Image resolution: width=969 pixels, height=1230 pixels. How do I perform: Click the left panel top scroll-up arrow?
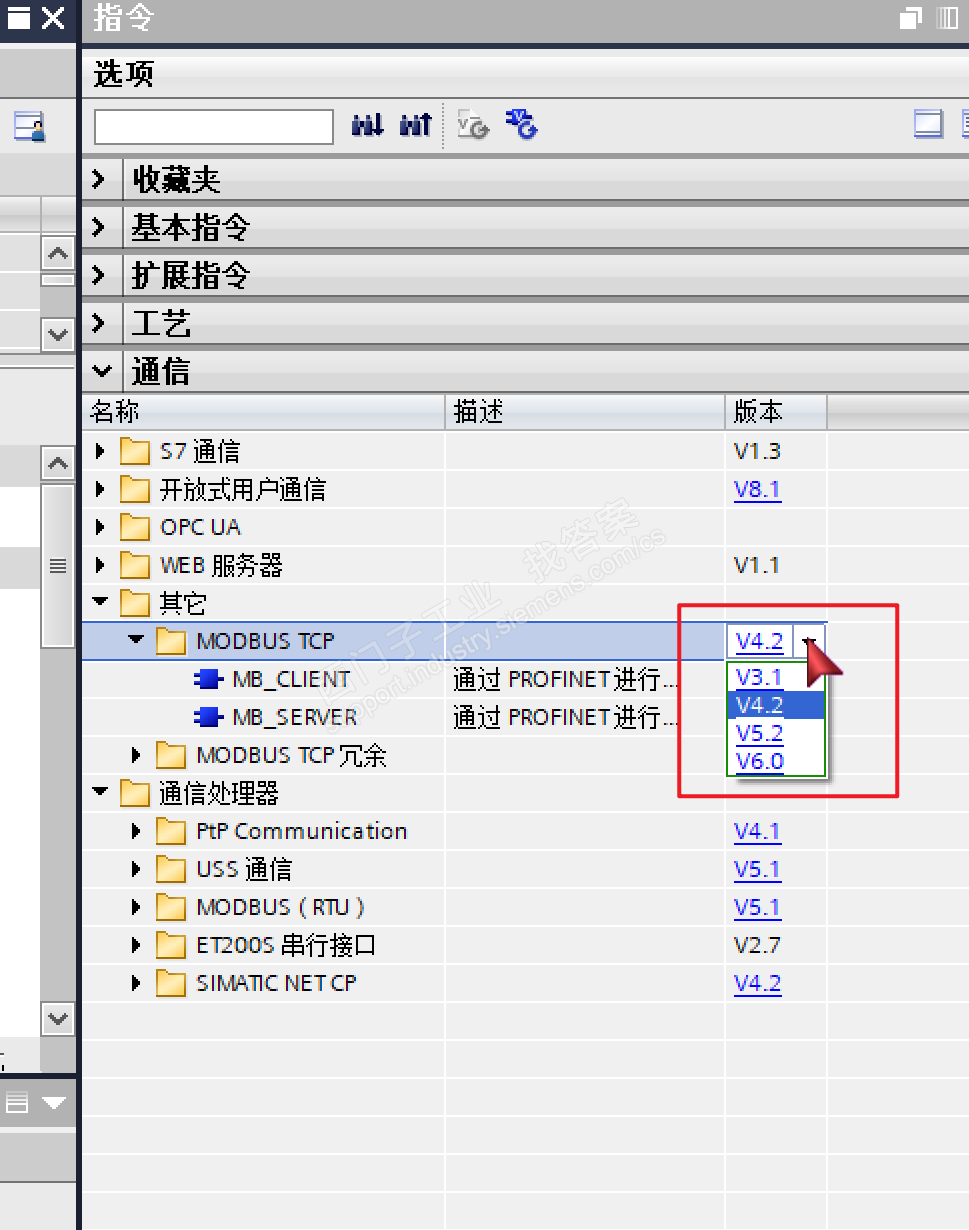click(58, 253)
